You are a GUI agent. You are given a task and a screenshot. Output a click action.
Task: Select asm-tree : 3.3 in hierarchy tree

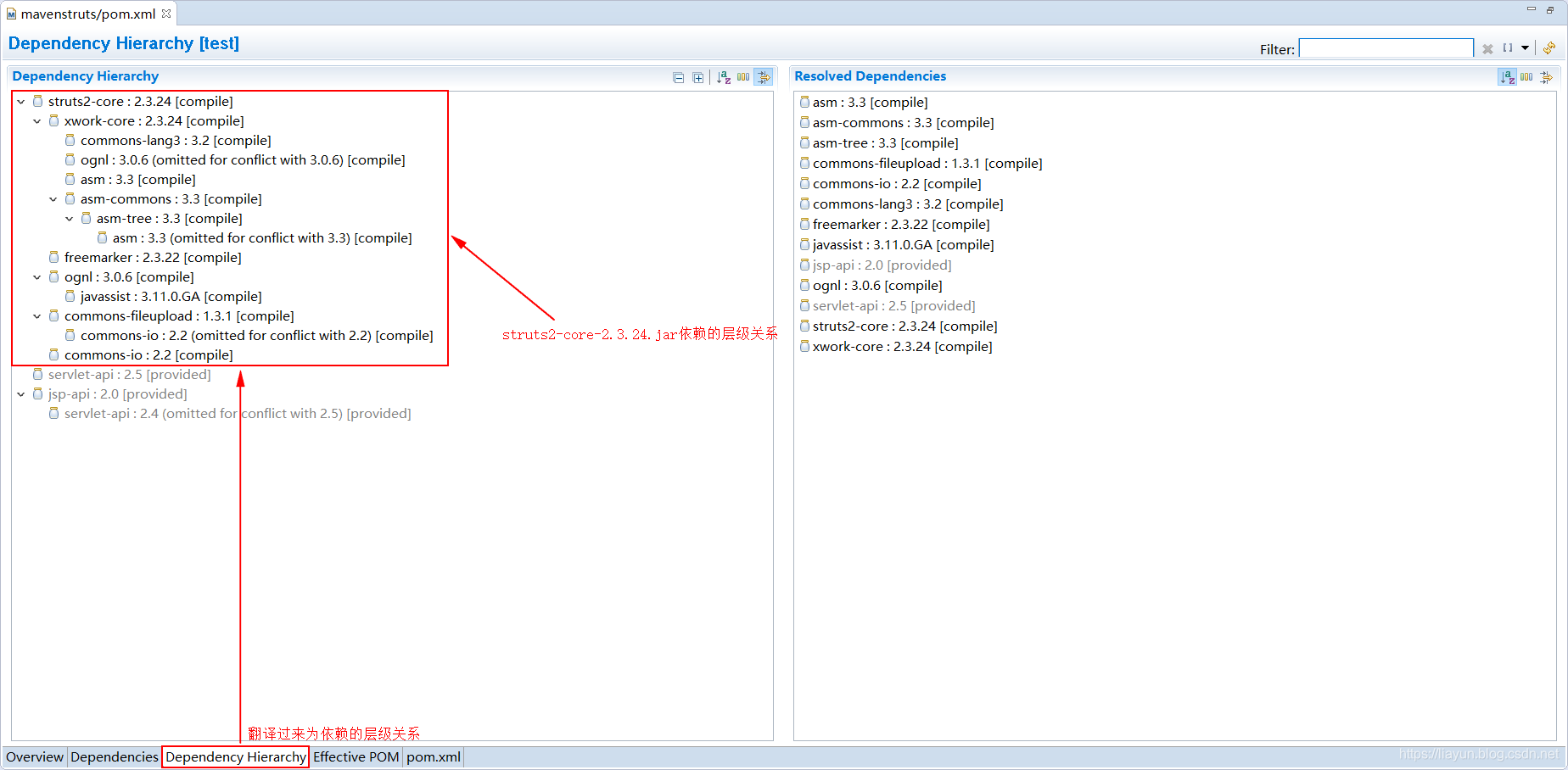[x=170, y=219]
